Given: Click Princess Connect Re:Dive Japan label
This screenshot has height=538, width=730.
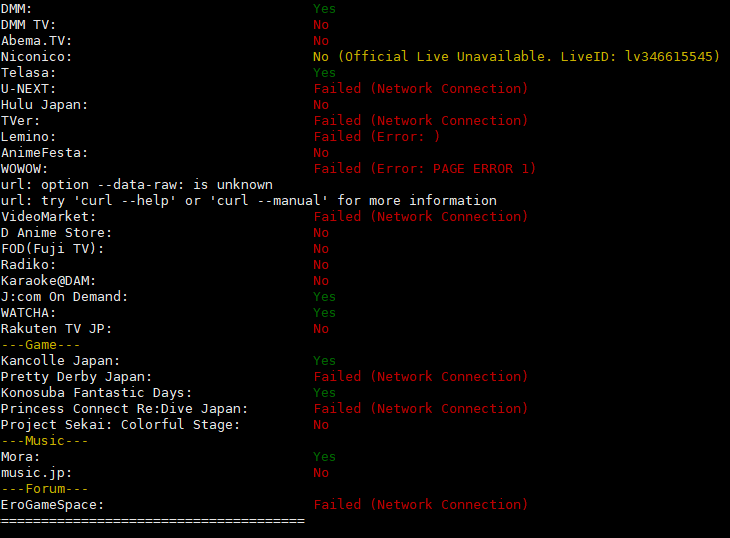Looking at the screenshot, I should click(124, 409).
